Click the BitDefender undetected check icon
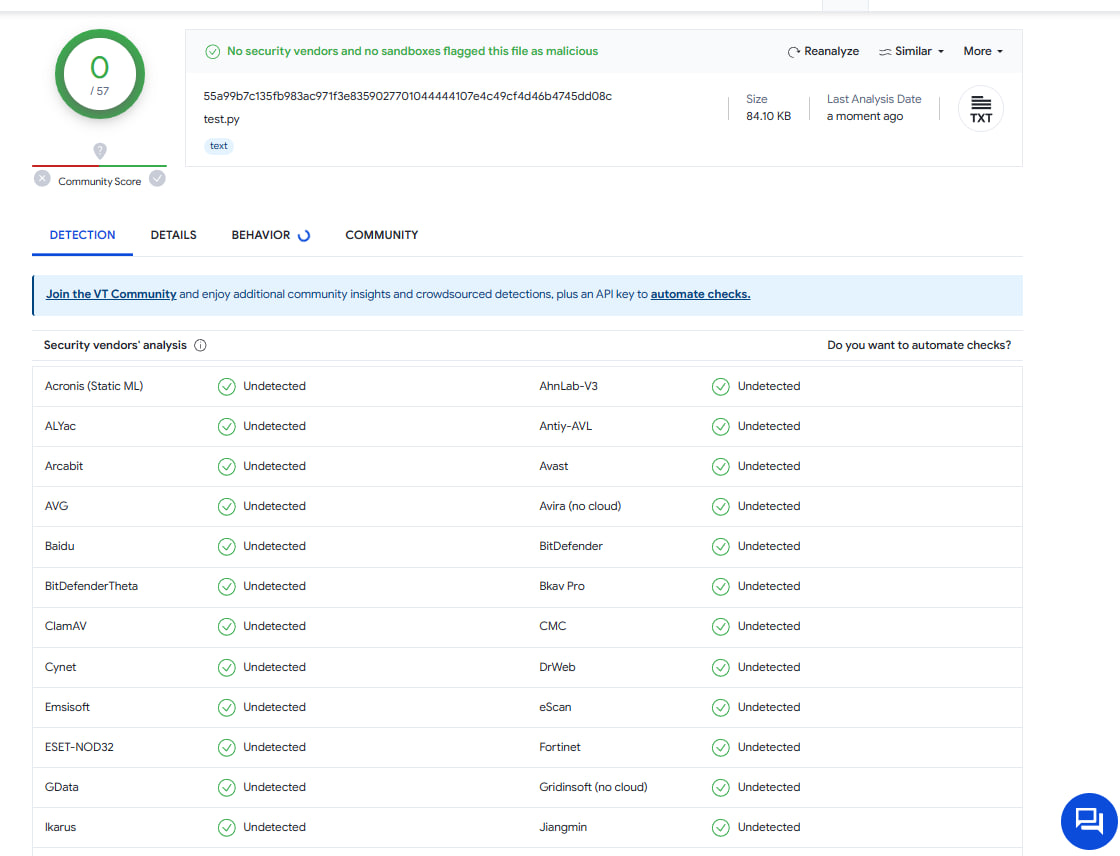Viewport: 1120px width, 856px height. tap(721, 547)
